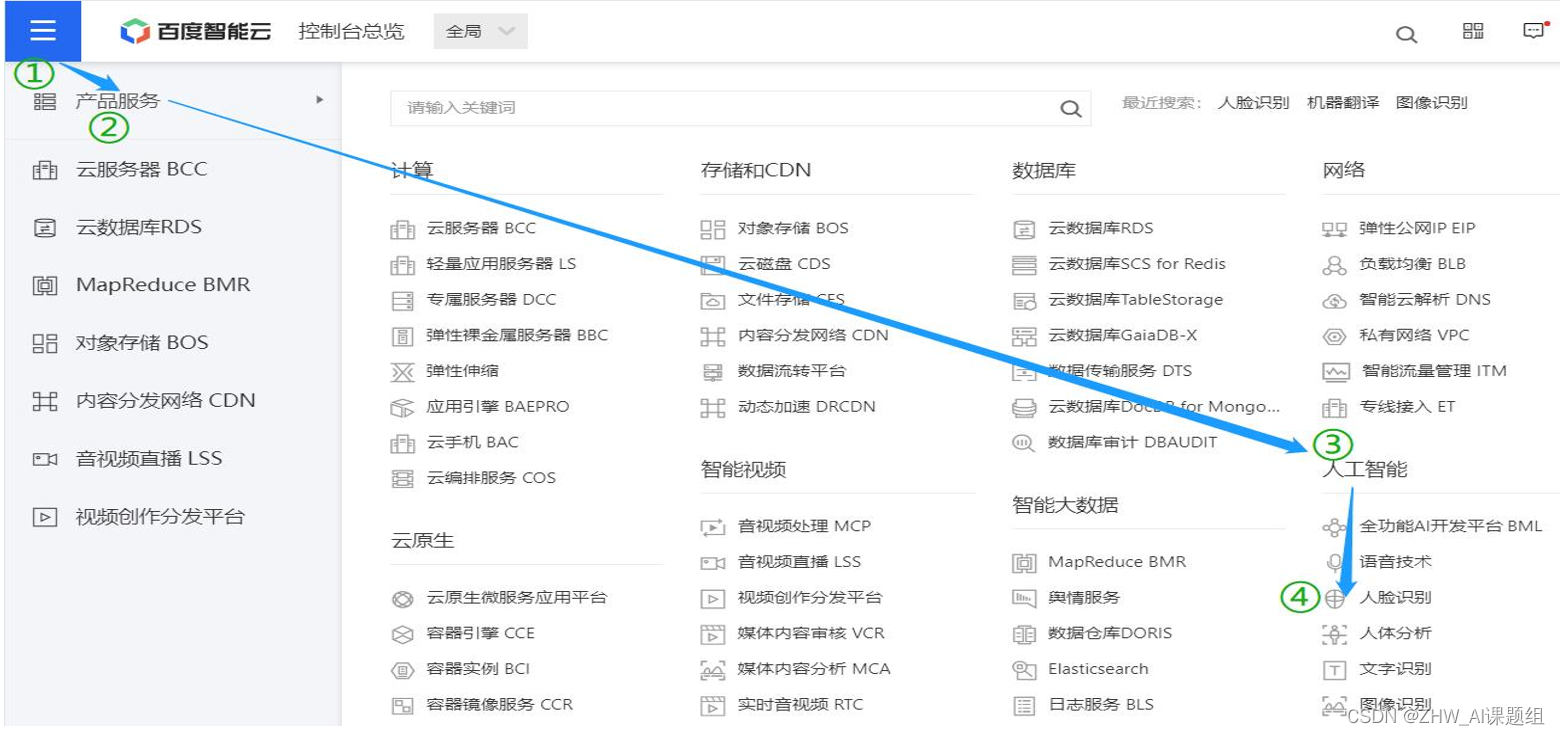Open 语音技术 service
Screen dimensions: 1560x735
click(1395, 562)
